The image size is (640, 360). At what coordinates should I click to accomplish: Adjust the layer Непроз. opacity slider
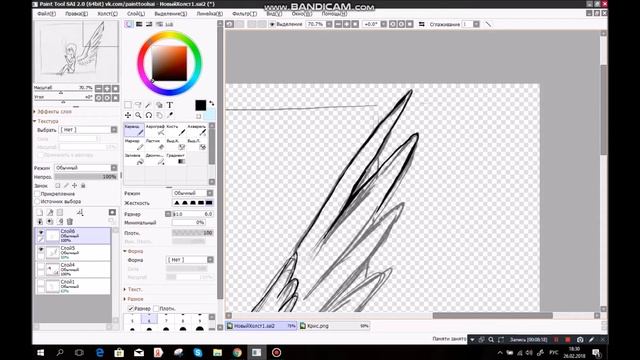pyautogui.click(x=86, y=177)
